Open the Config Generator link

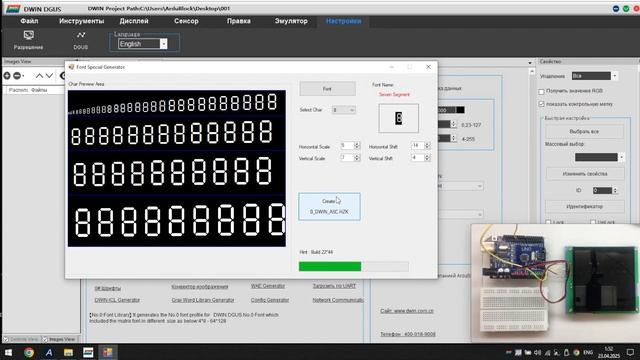270,300
